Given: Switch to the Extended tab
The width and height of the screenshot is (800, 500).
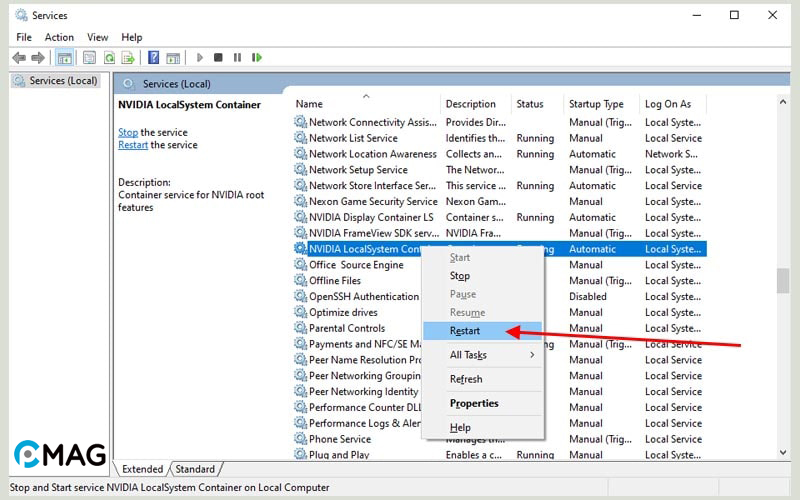Looking at the screenshot, I should pos(142,469).
